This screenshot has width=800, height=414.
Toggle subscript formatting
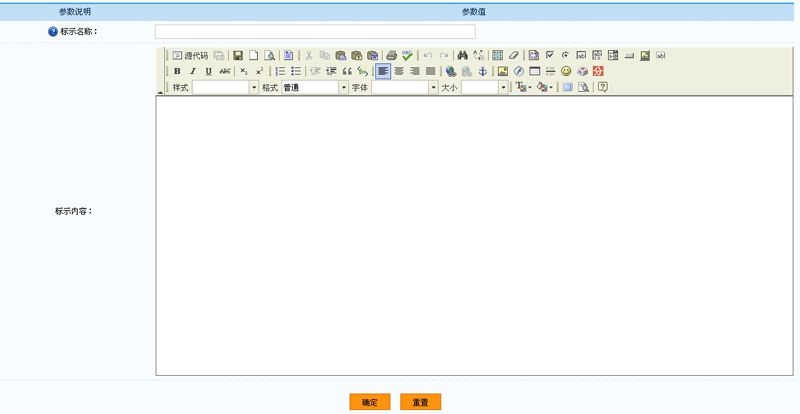[244, 71]
